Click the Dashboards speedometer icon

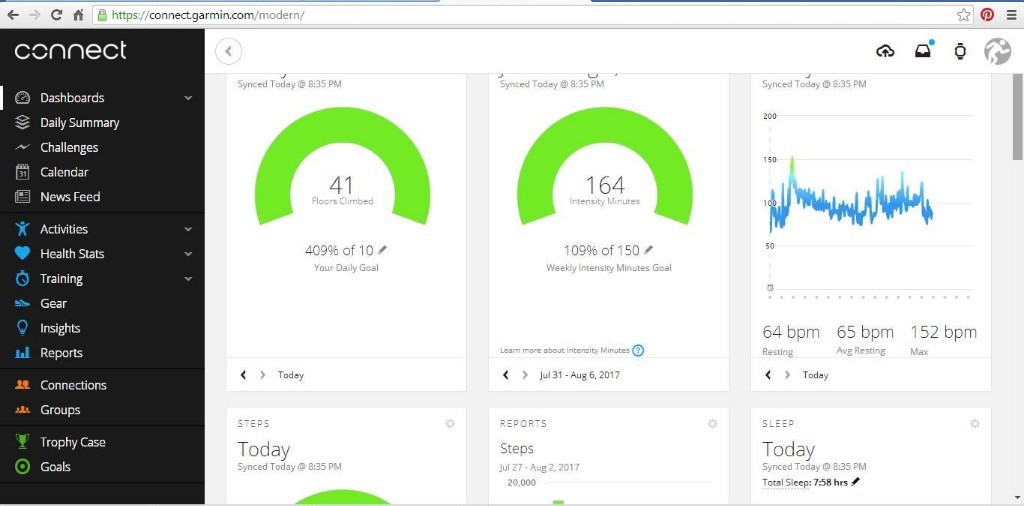(x=23, y=98)
